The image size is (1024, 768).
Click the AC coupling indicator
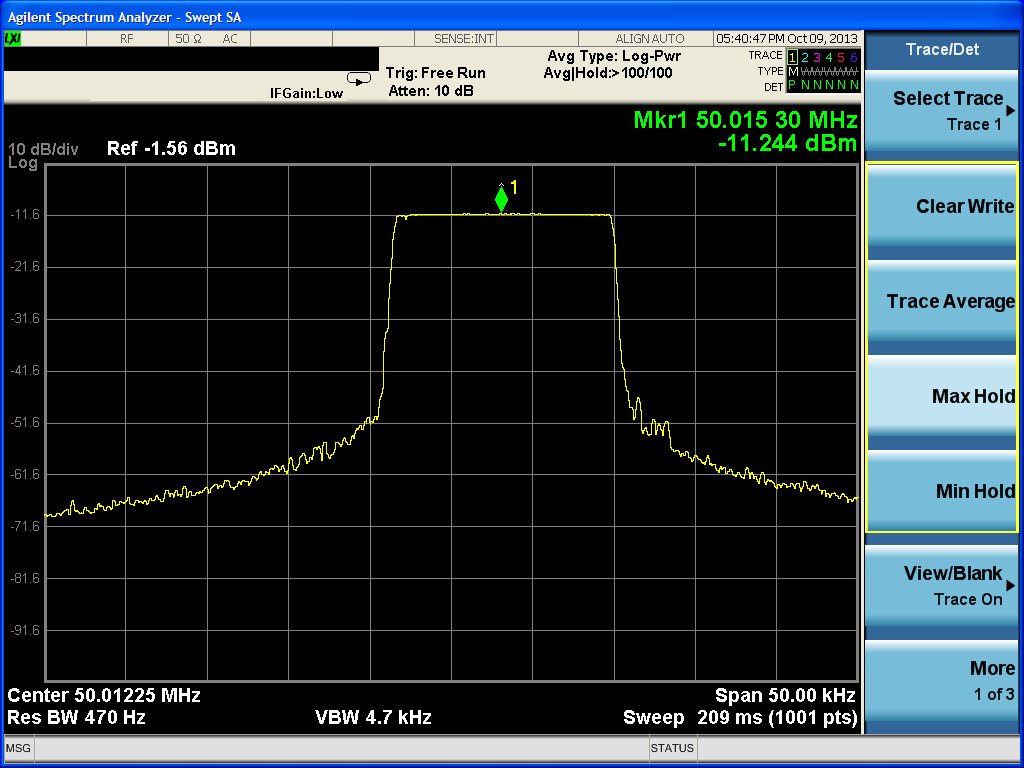pos(230,39)
